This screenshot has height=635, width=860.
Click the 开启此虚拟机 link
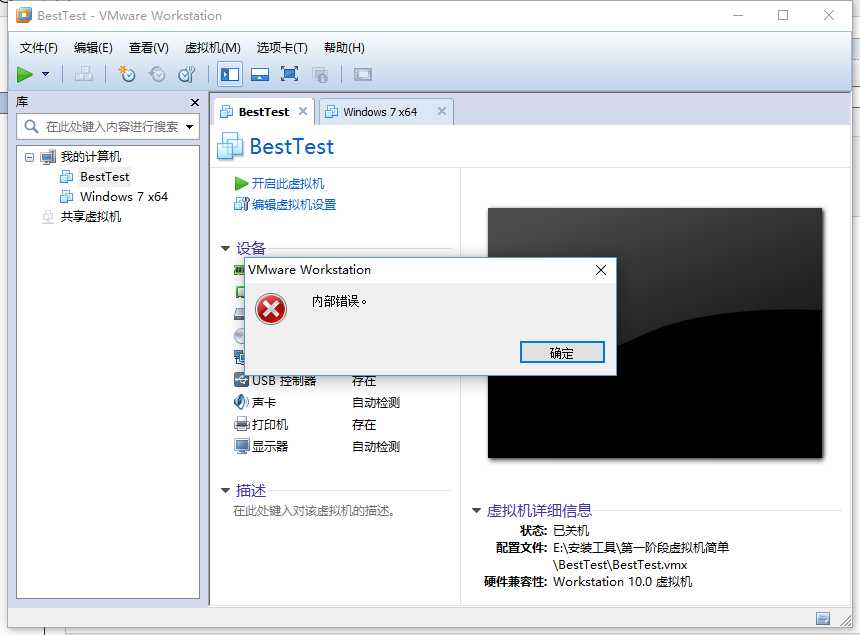pos(287,183)
